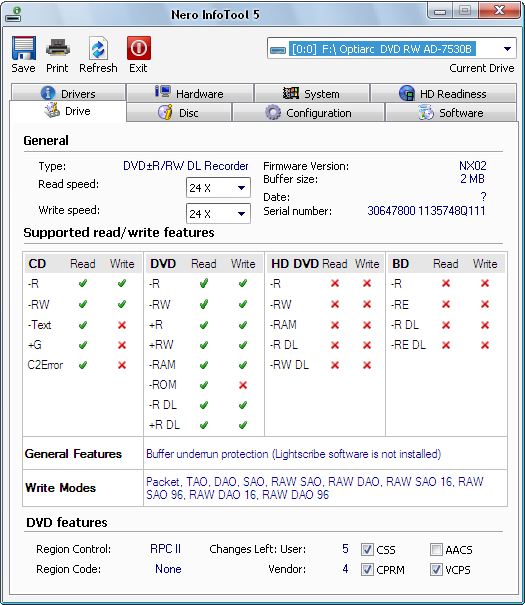Viewport: 525px width, 605px height.
Task: Click the selected Optiarc DVD RW AD-7530B drive
Action: tap(382, 49)
